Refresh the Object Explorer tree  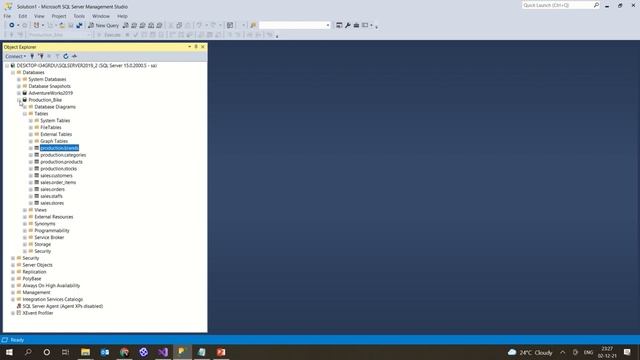coord(66,56)
